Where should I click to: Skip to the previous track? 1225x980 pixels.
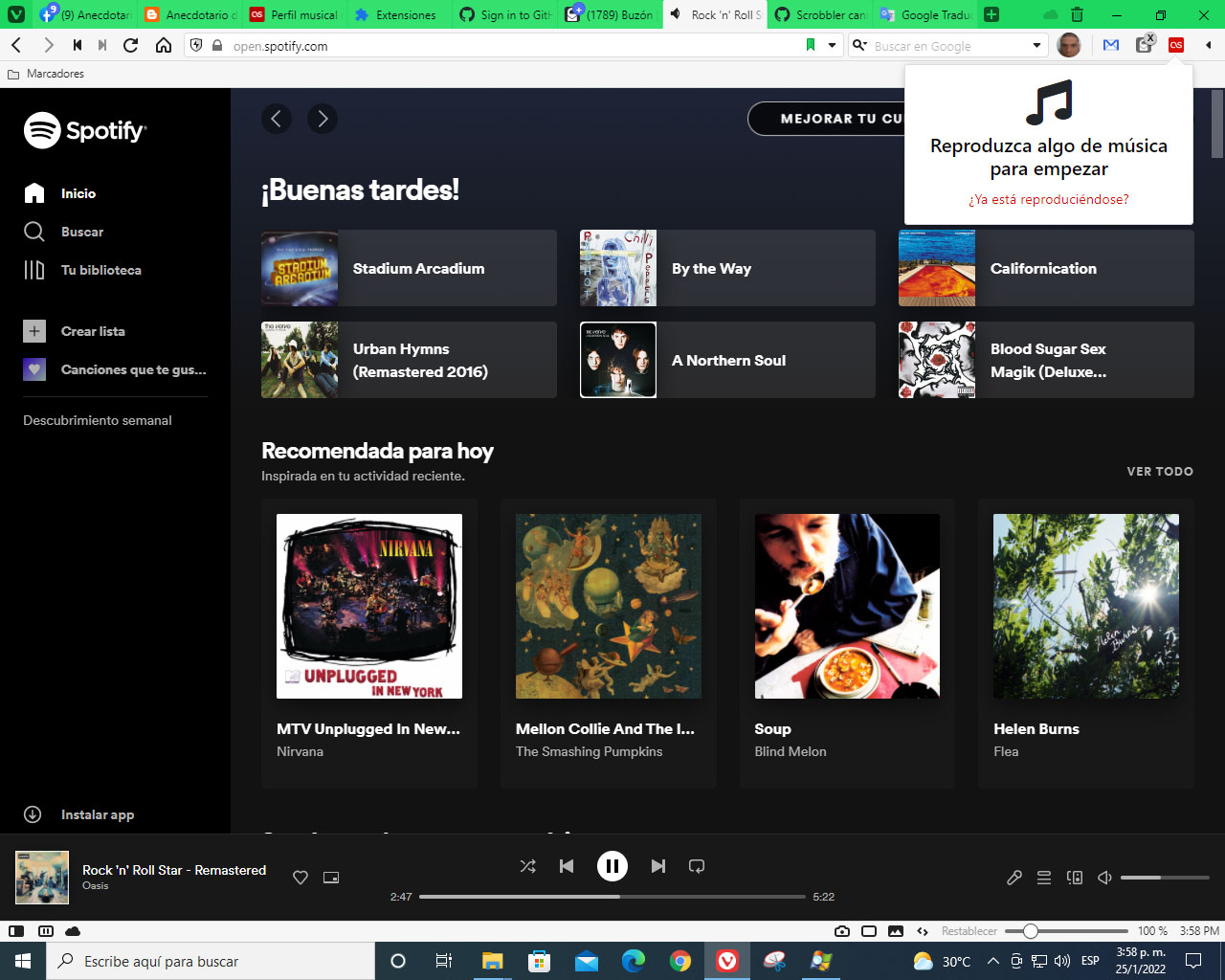pos(567,866)
